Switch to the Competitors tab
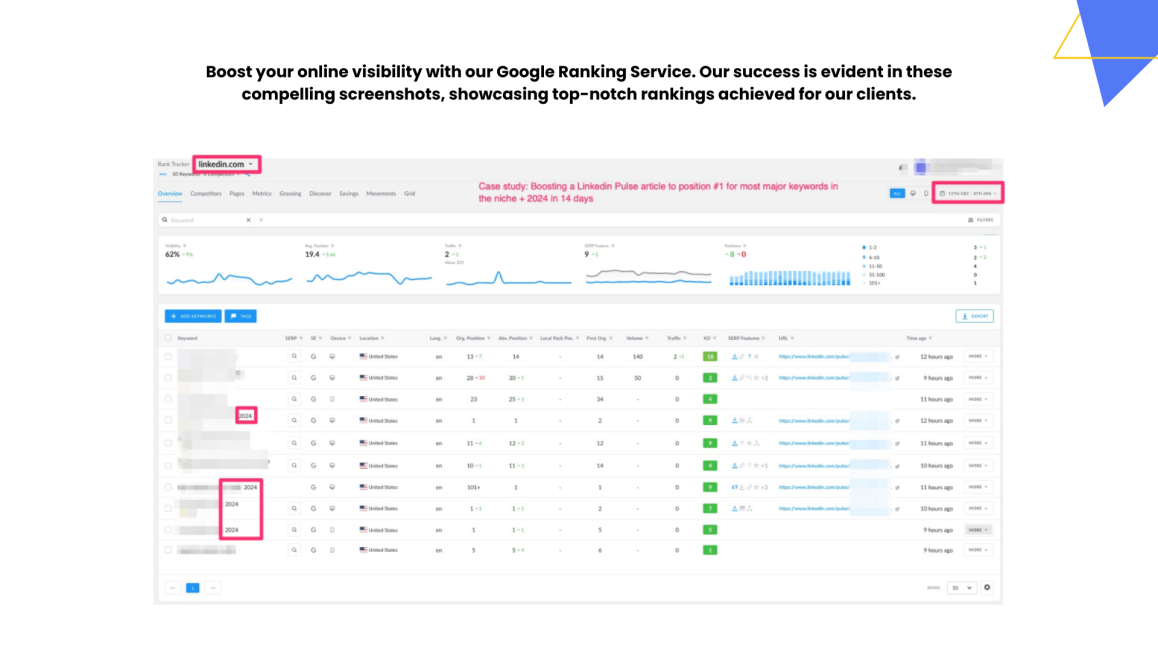Image resolution: width=1158 pixels, height=652 pixels. (x=205, y=193)
